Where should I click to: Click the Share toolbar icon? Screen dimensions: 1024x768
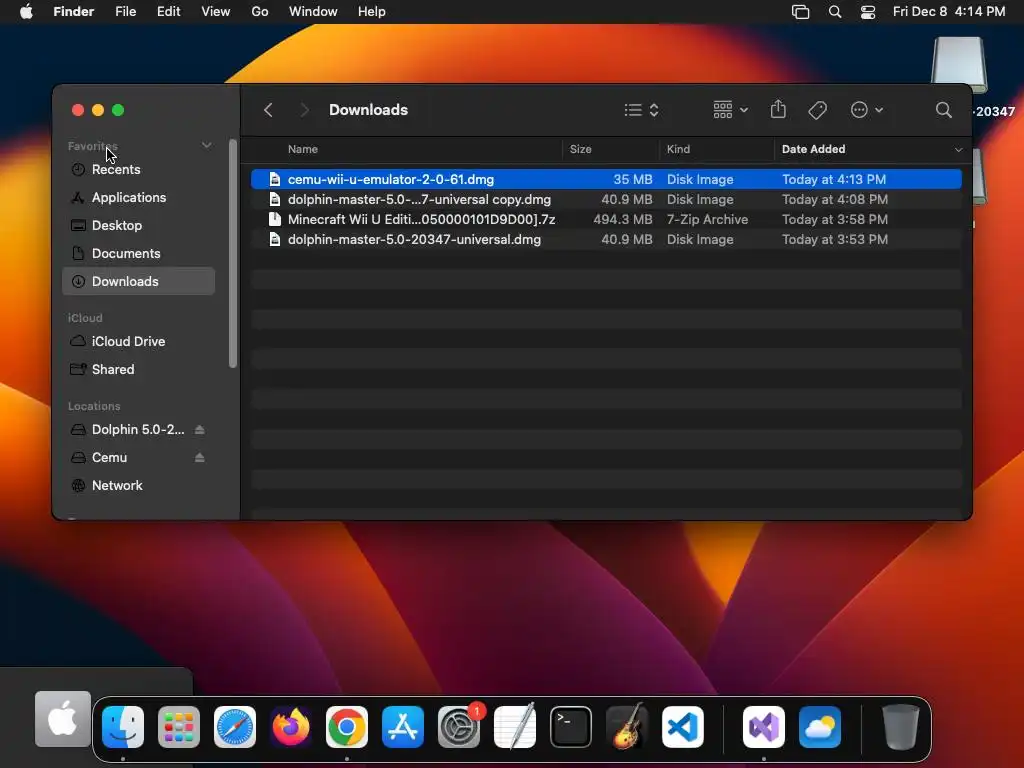tap(778, 109)
